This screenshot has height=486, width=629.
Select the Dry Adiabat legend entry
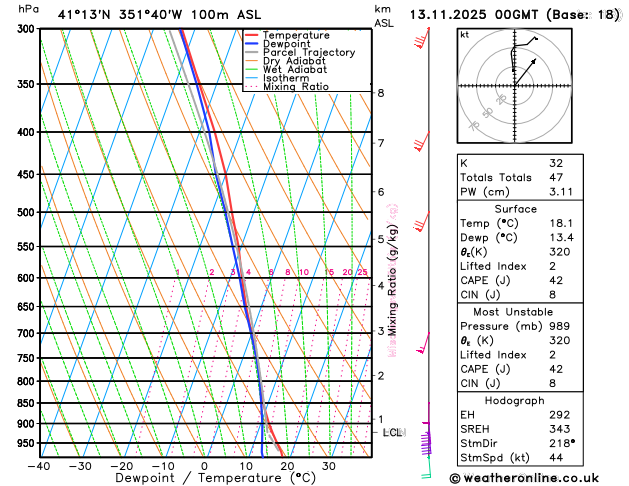click(285, 61)
